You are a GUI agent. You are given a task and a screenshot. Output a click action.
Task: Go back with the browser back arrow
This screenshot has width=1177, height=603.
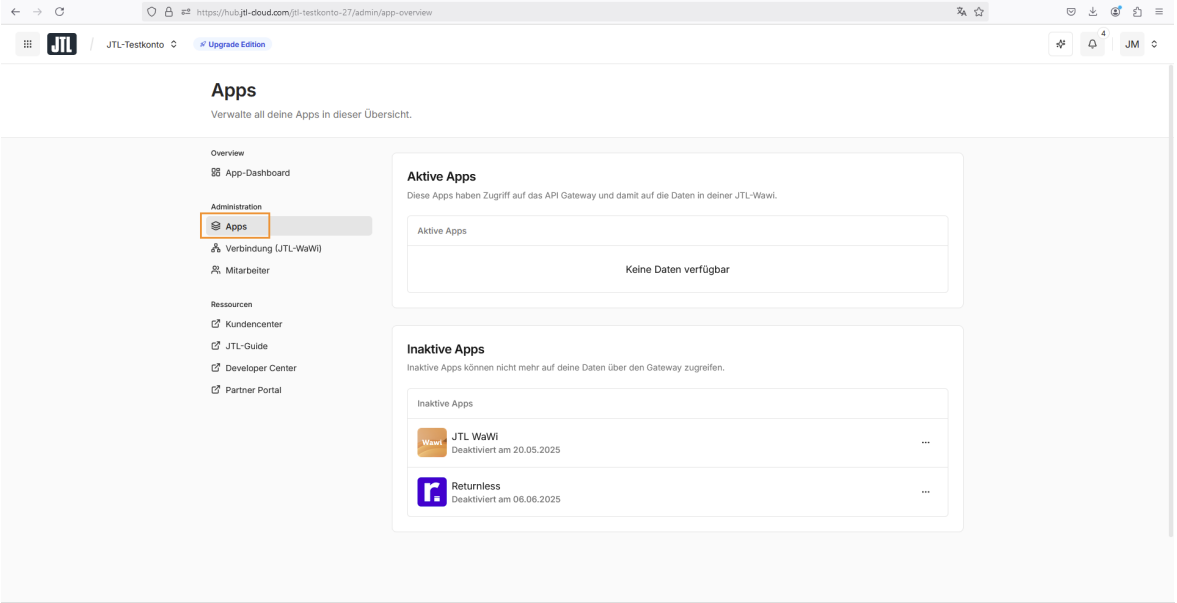[x=15, y=12]
